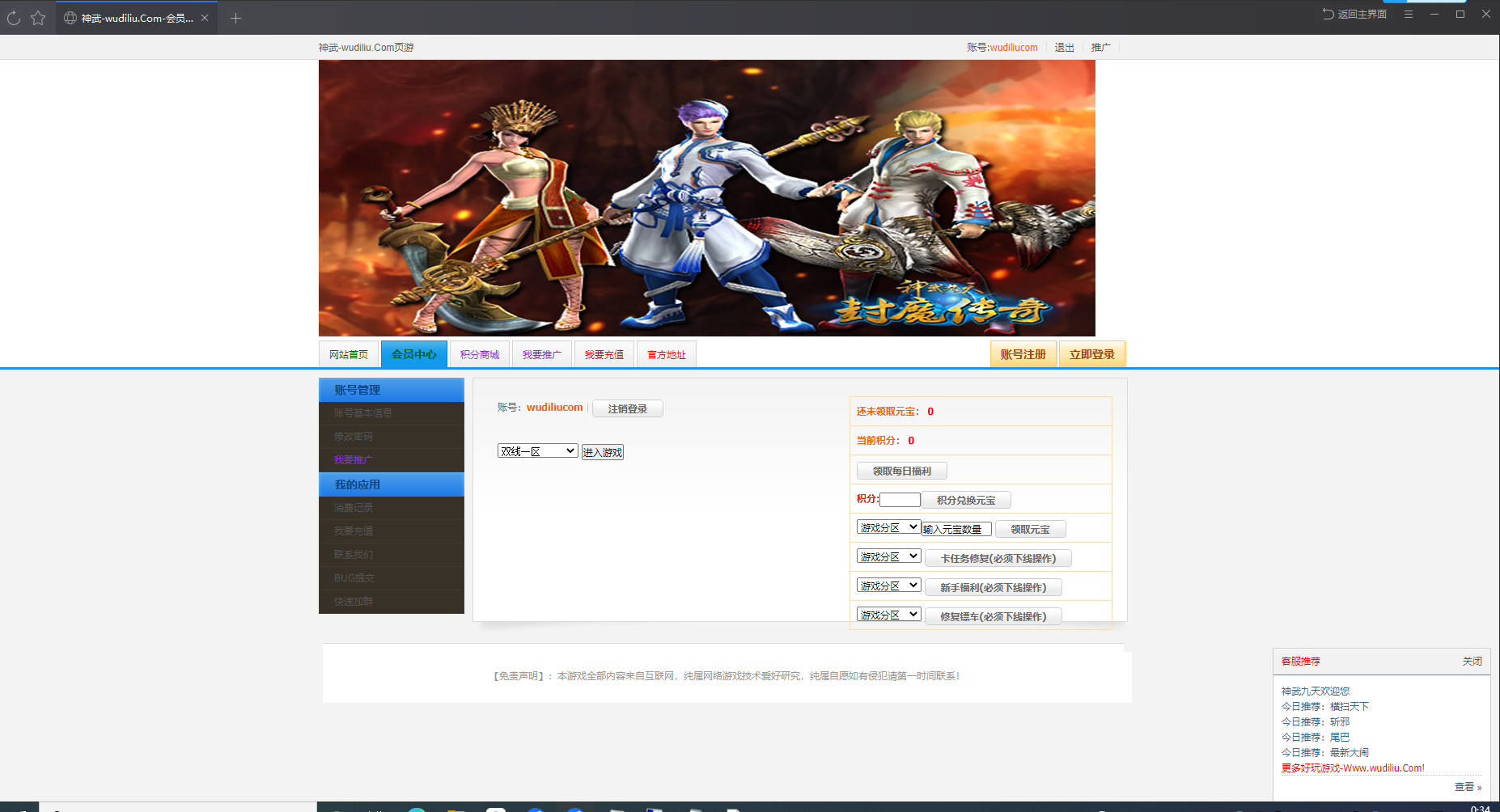Click the 账号注册 button
Screen dimensions: 1500x812
point(1023,354)
